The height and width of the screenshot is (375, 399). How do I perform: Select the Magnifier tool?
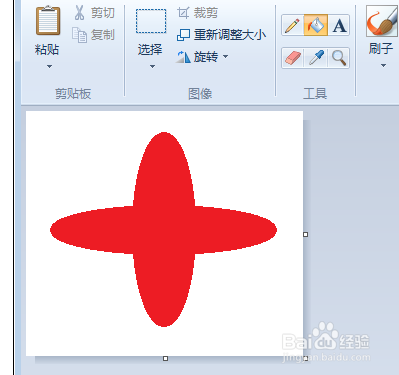coord(339,58)
